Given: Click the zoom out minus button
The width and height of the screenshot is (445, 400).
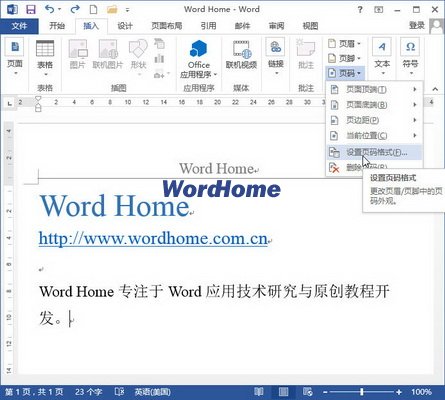Looking at the screenshot, I should pyautogui.click(x=325, y=392).
